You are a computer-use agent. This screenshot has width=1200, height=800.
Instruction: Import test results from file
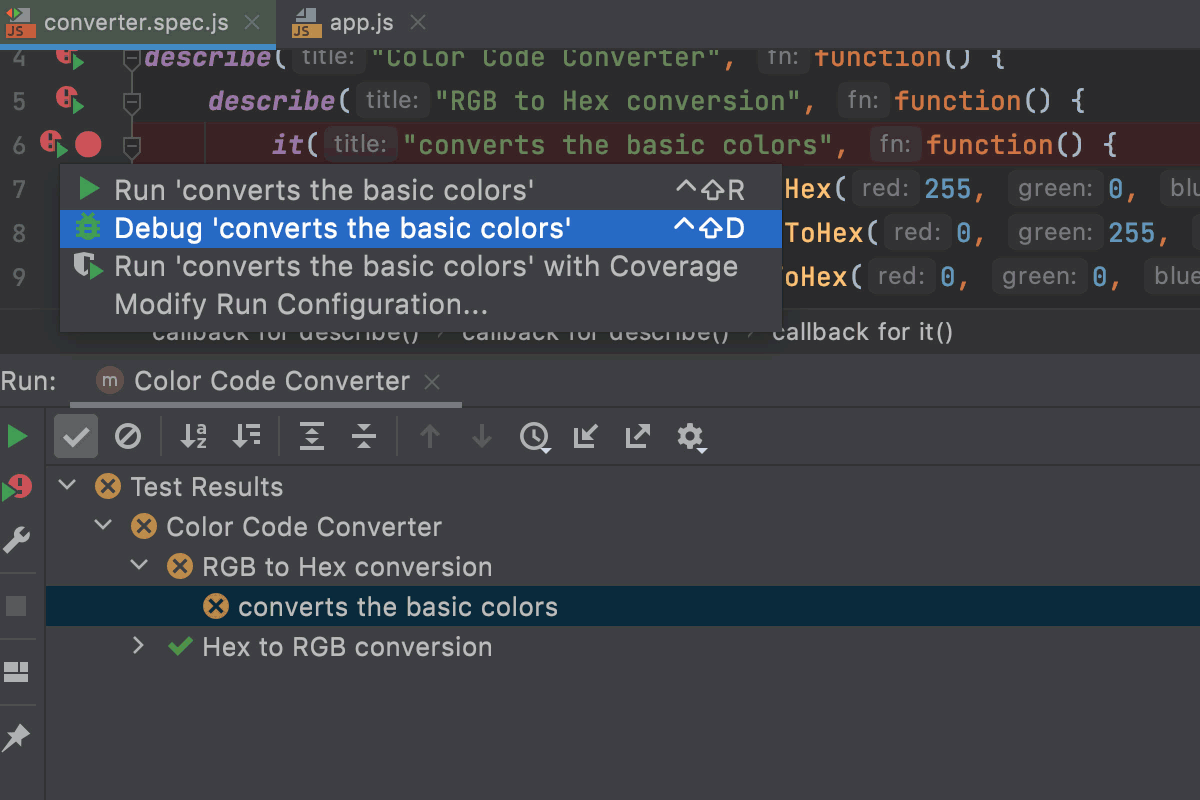click(586, 436)
